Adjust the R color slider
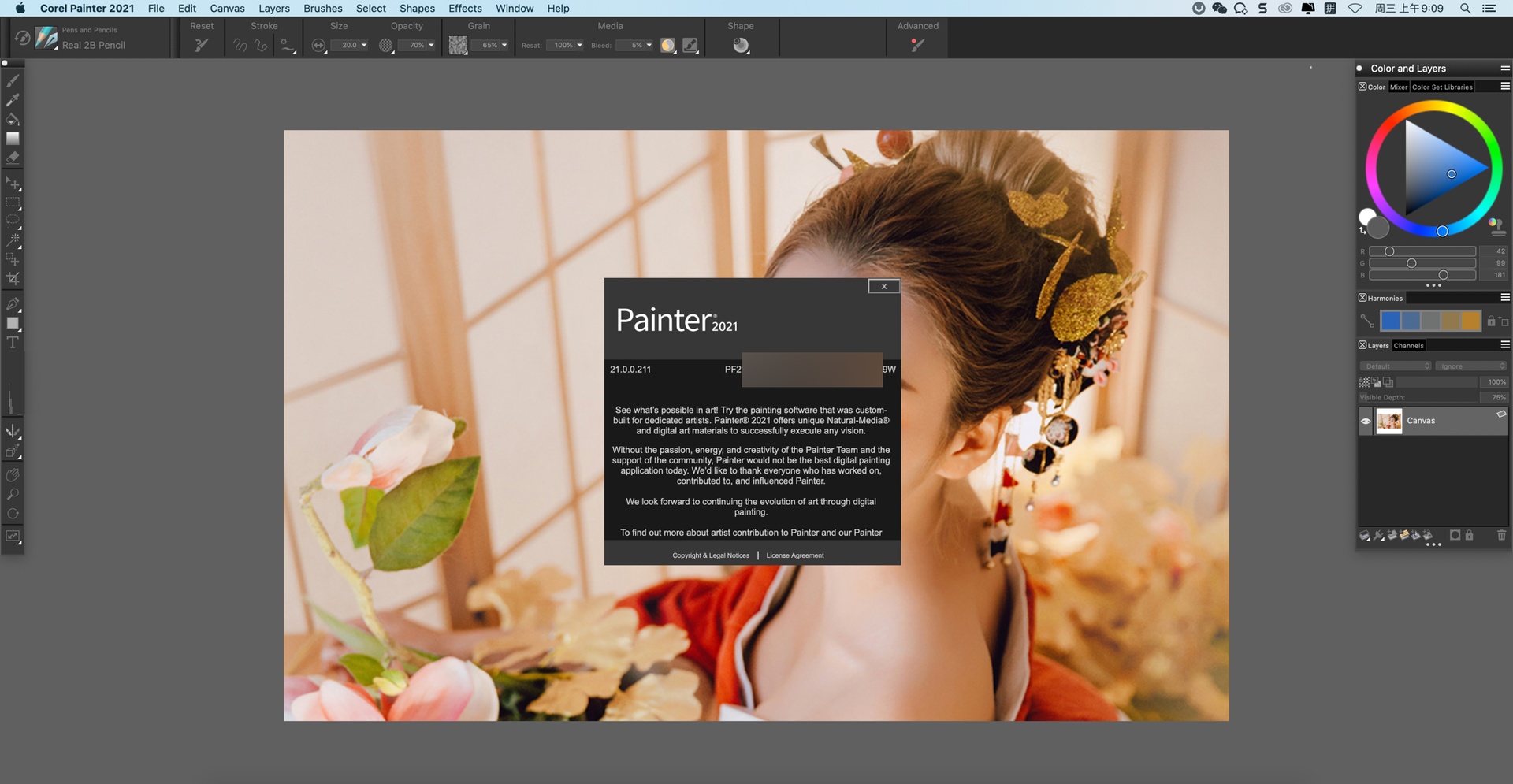Viewport: 1513px width, 784px height. pyautogui.click(x=1422, y=251)
